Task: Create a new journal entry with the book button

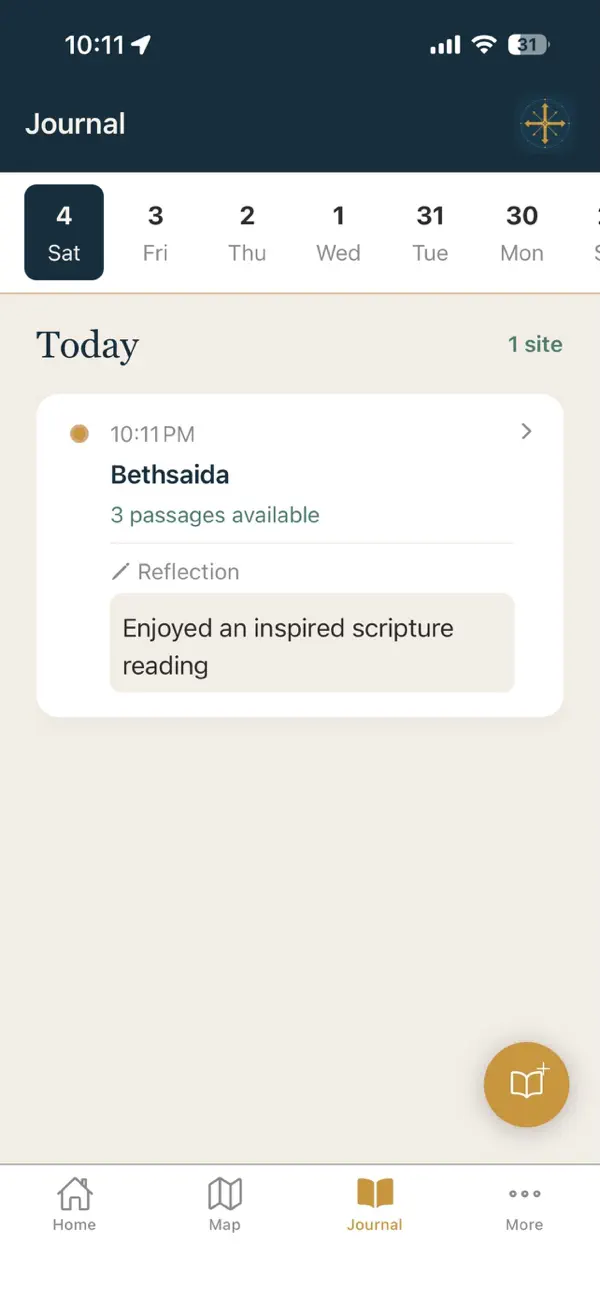Action: pos(526,1084)
